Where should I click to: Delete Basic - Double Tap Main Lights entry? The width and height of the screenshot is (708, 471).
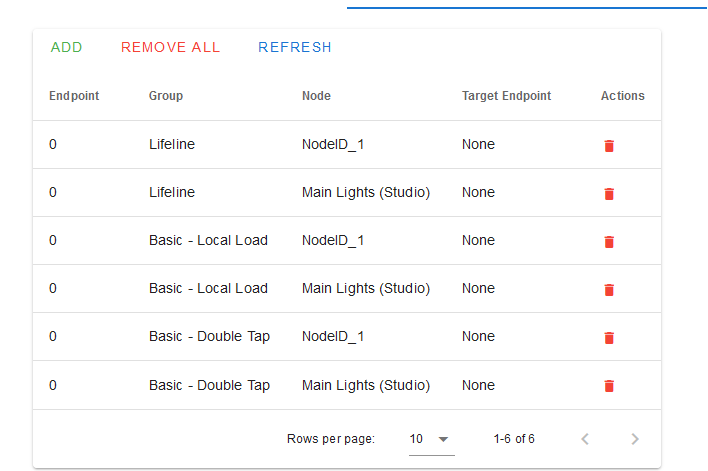(609, 386)
